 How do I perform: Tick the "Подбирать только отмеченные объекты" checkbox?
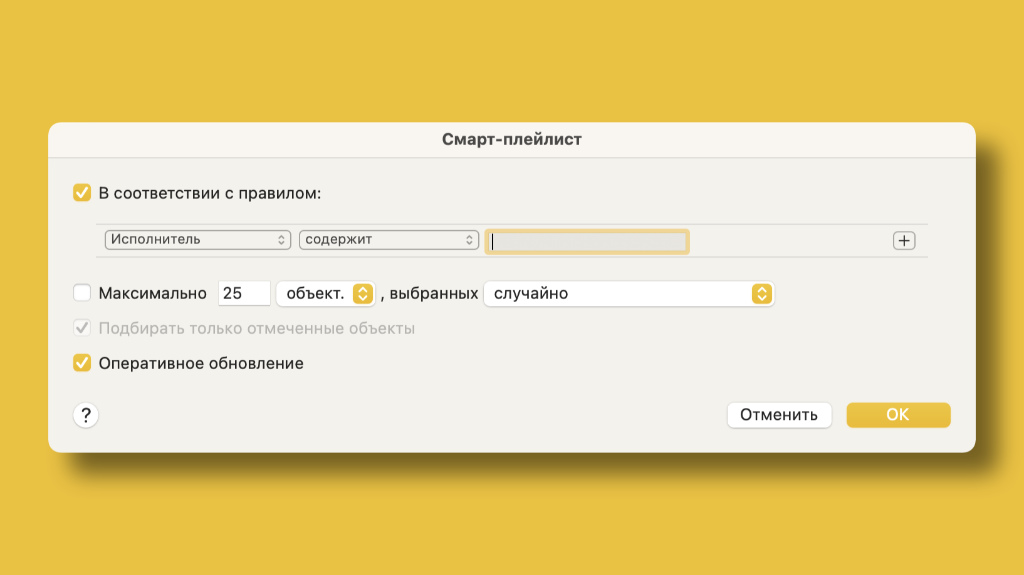pyautogui.click(x=82, y=328)
